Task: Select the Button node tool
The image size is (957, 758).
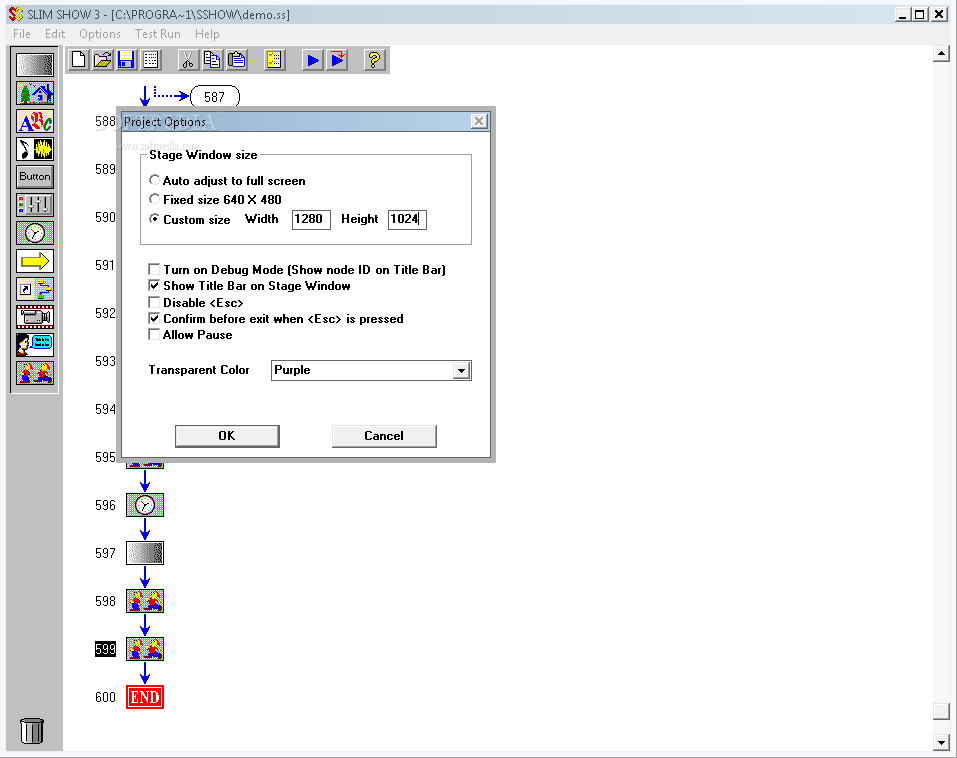Action: (35, 177)
